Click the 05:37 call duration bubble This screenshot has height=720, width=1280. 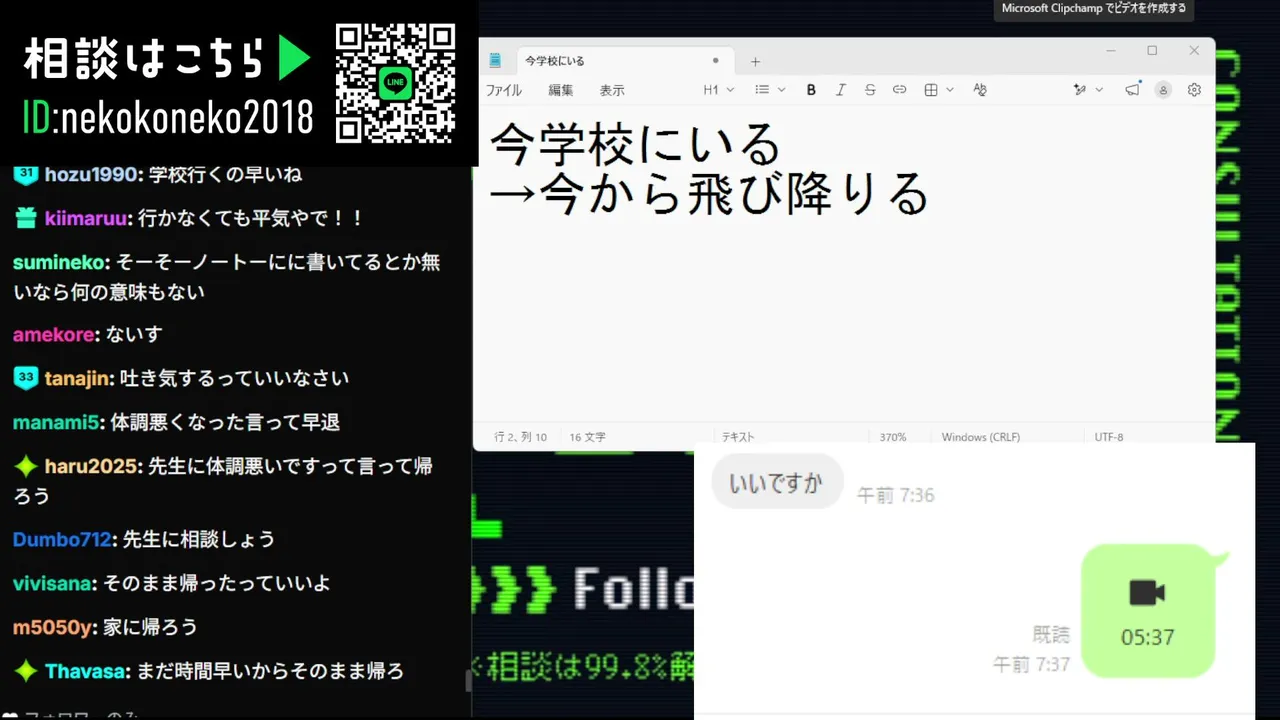pyautogui.click(x=1148, y=610)
